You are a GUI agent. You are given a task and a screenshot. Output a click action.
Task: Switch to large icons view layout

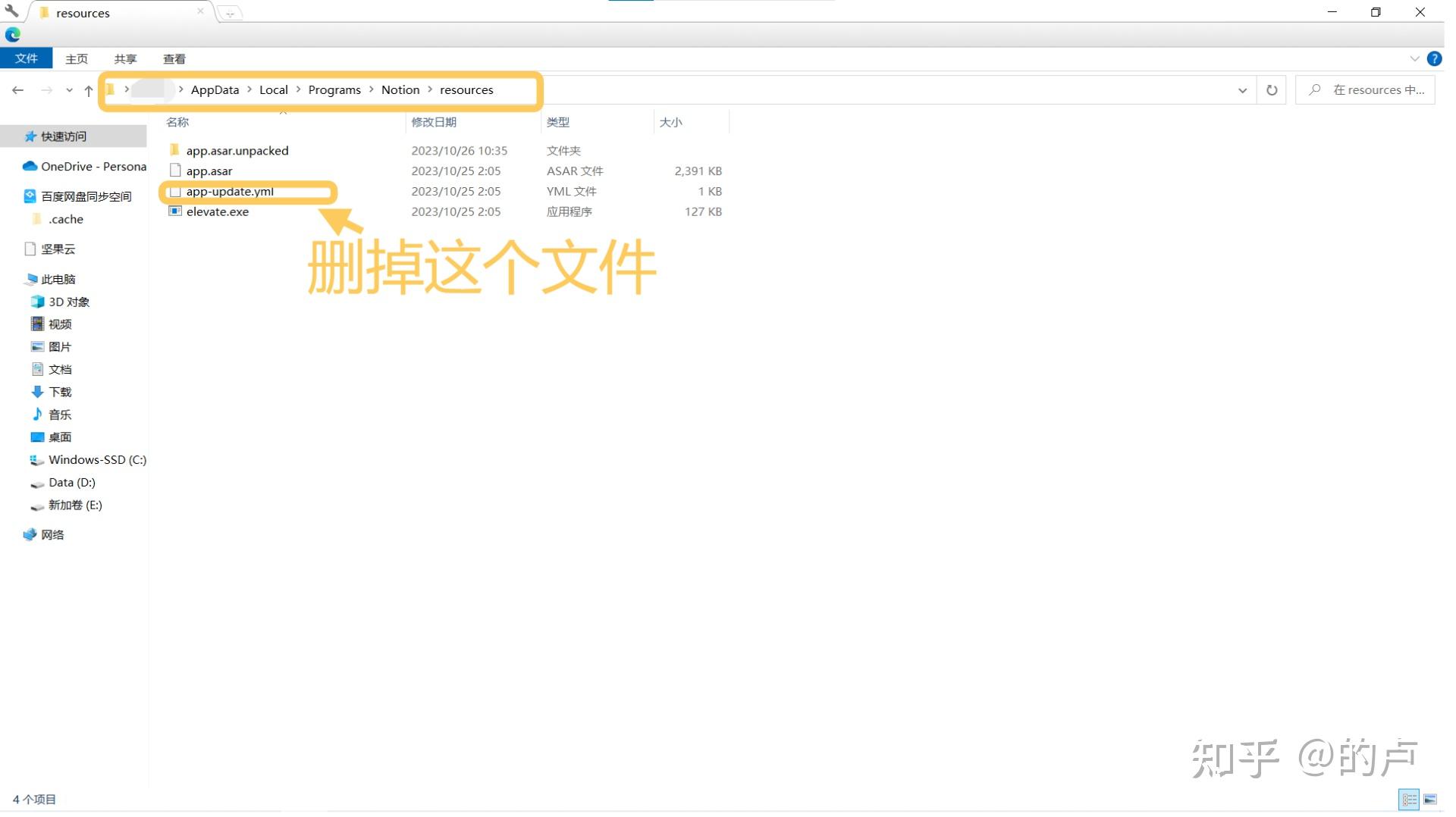pos(1430,800)
